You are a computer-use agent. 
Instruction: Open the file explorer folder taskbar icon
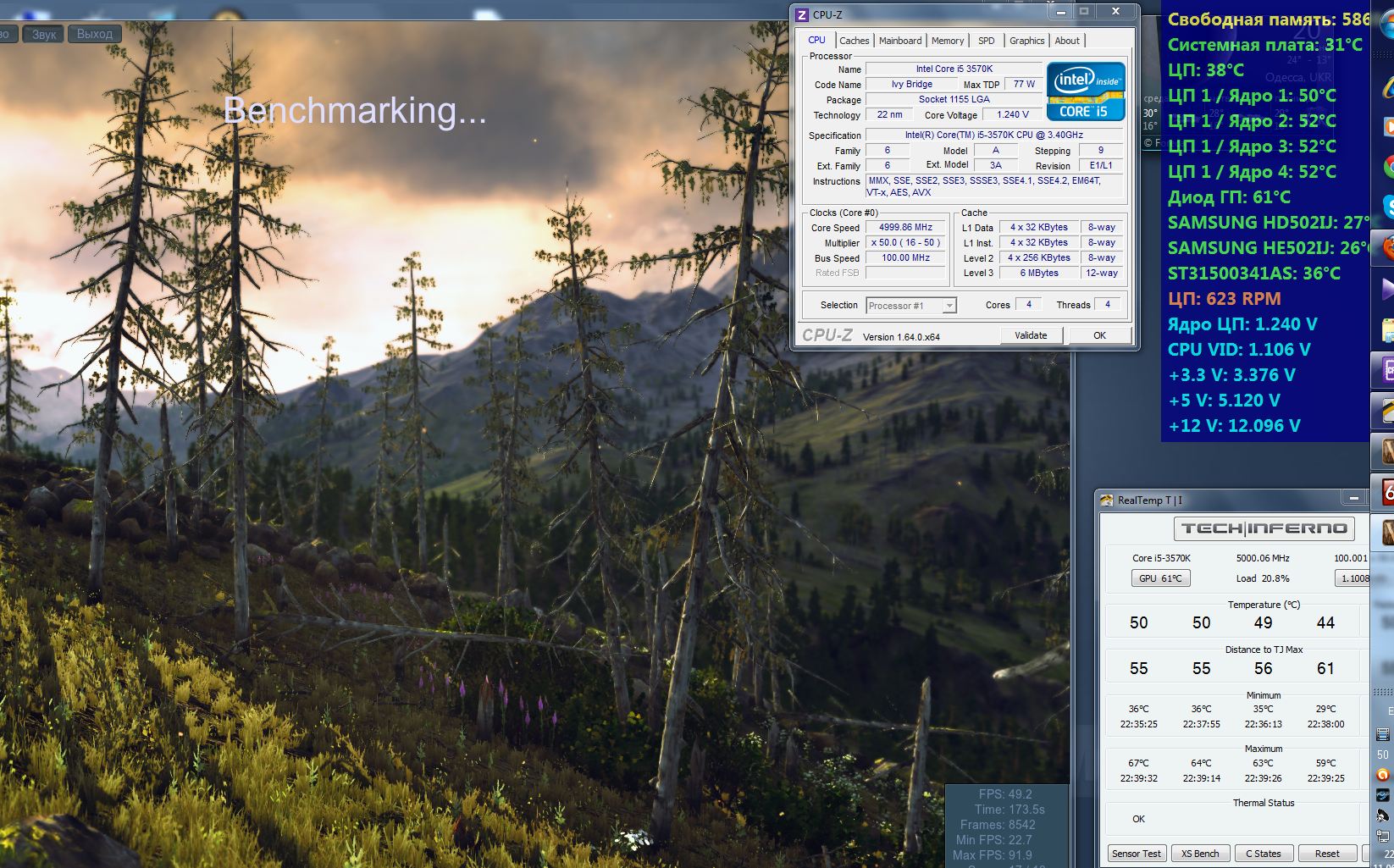1388,329
